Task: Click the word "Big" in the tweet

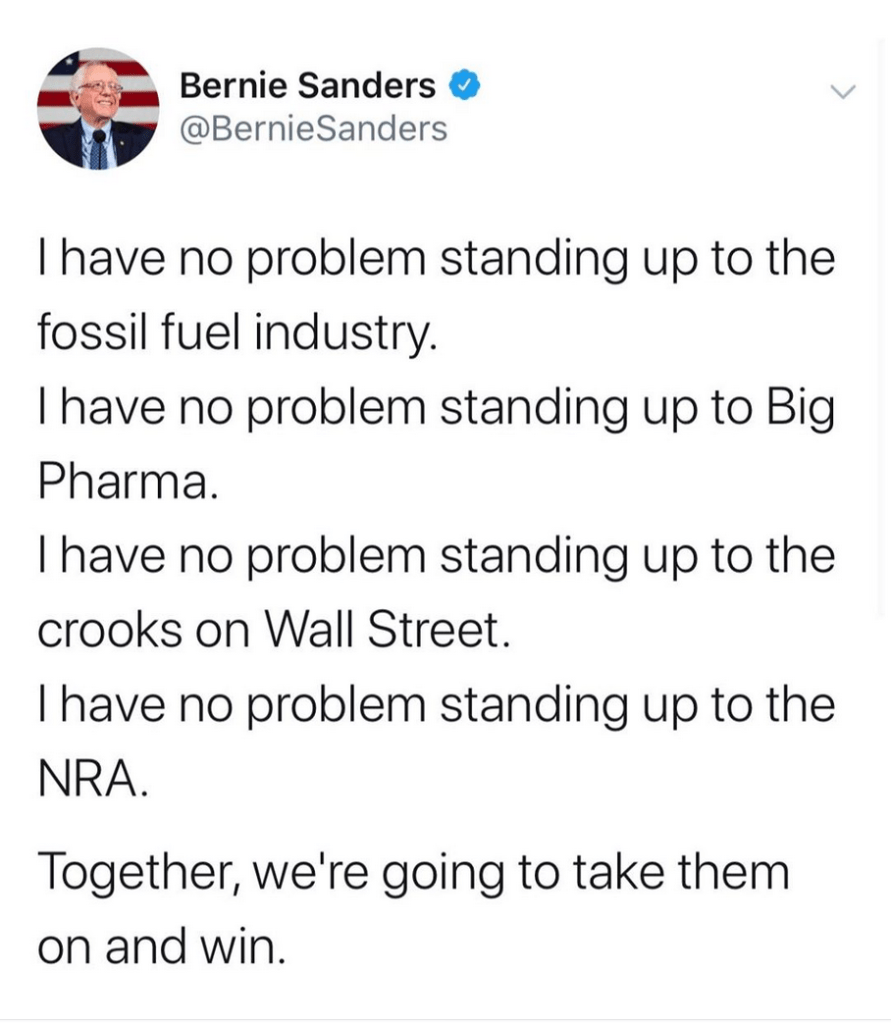Action: [x=801, y=410]
